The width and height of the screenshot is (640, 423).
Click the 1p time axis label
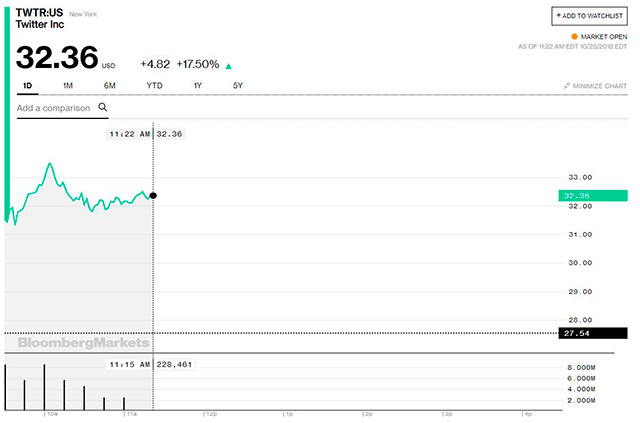289,414
